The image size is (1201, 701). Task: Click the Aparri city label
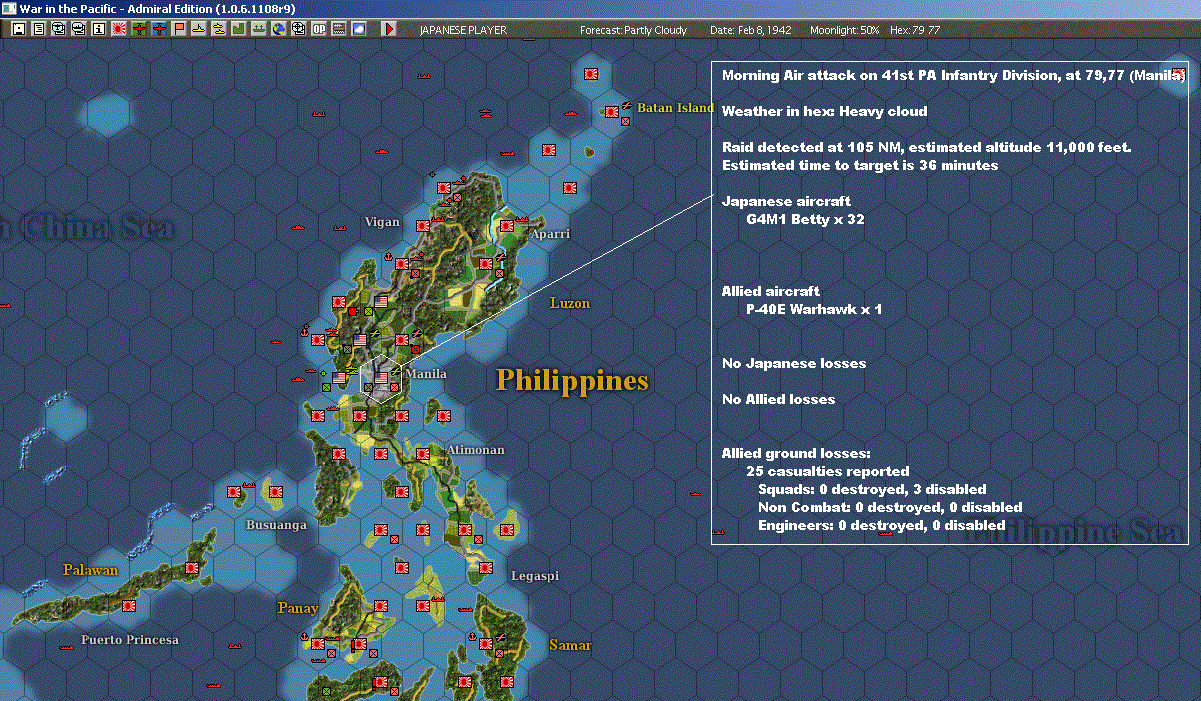[x=551, y=234]
